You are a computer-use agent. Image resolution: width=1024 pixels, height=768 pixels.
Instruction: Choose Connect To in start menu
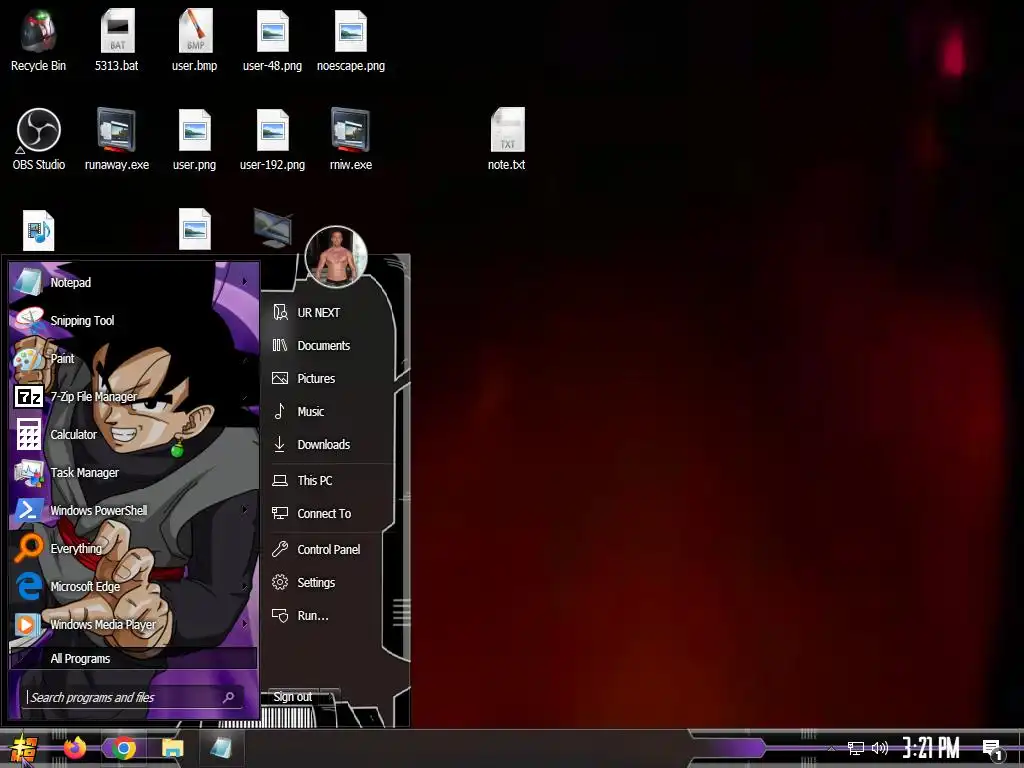click(x=330, y=513)
